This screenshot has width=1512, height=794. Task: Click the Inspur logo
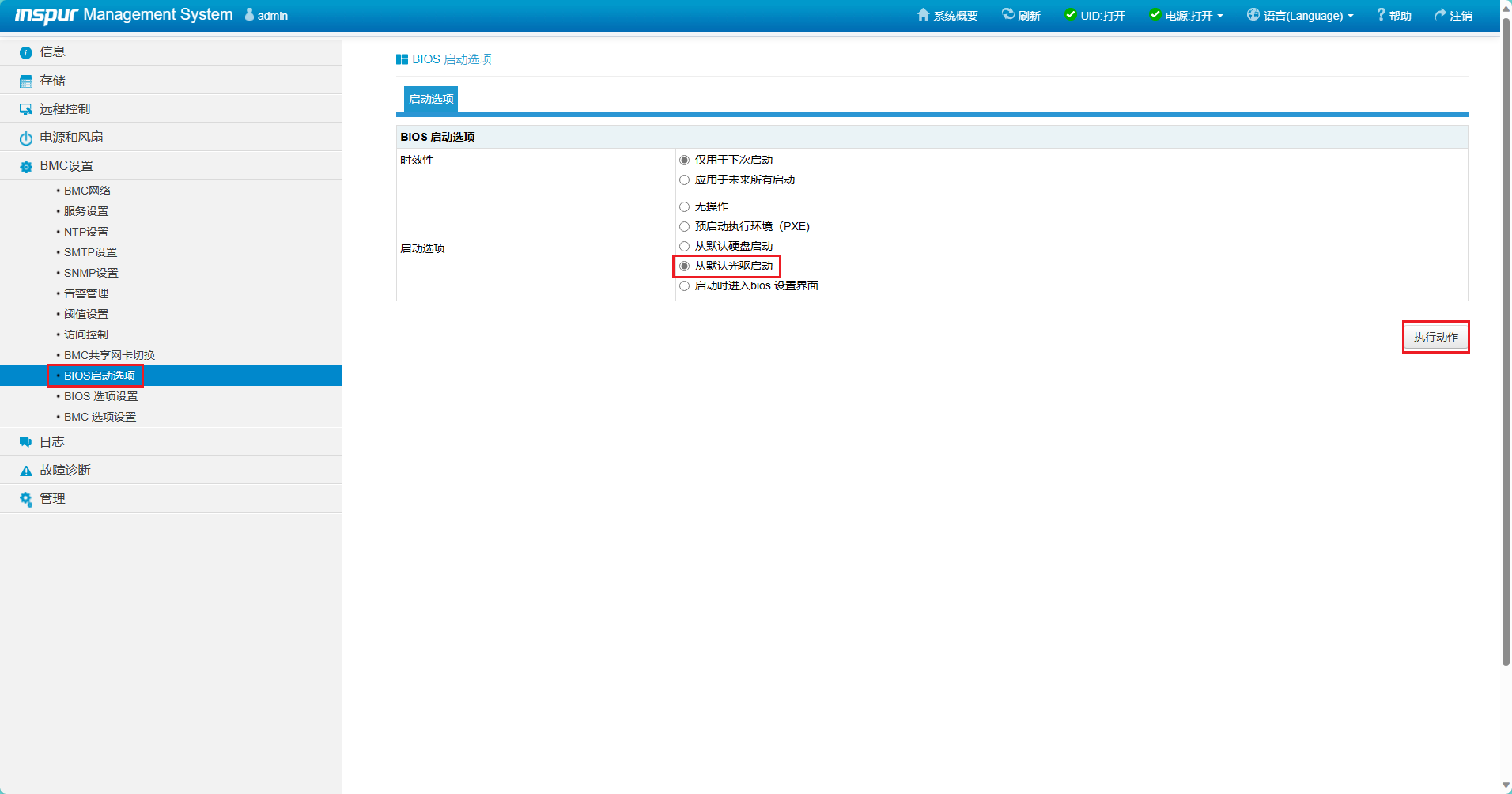[47, 15]
